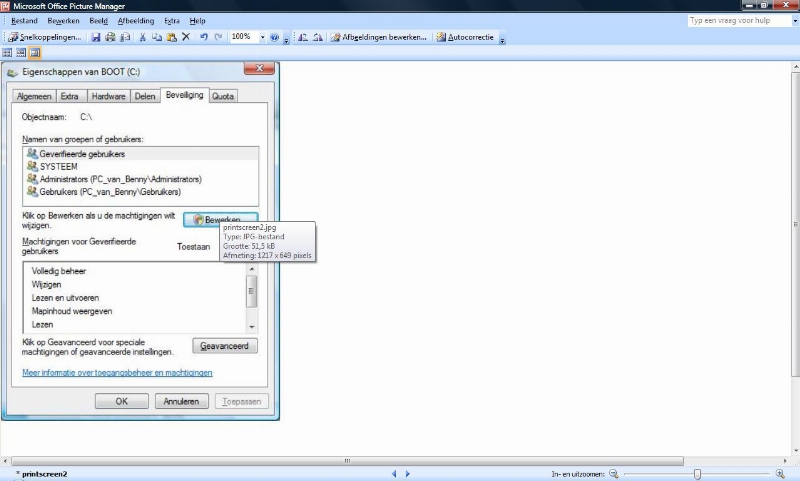
Task: Click the Rotate left icon
Action: point(303,37)
